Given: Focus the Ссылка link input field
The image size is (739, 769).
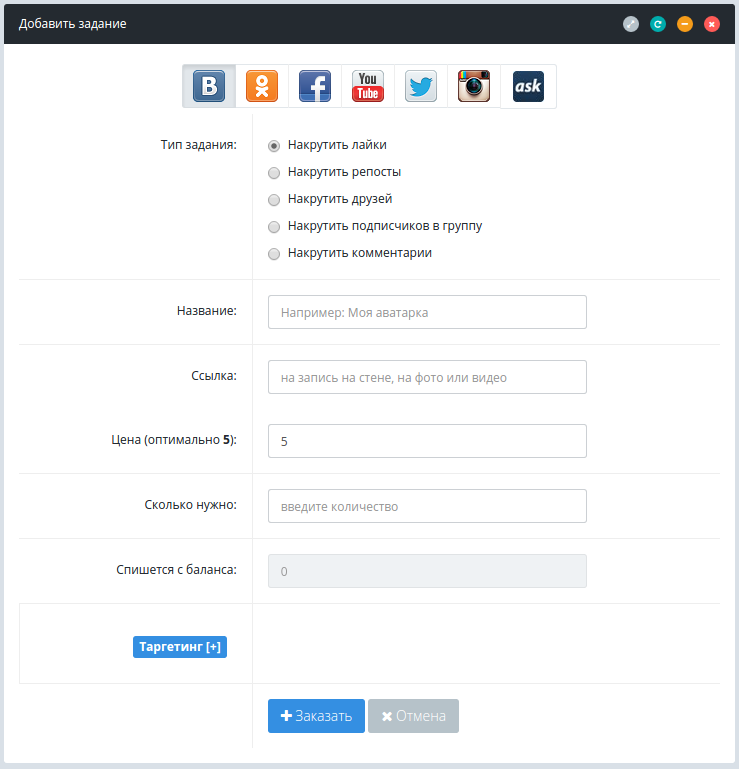Looking at the screenshot, I should pos(427,377).
